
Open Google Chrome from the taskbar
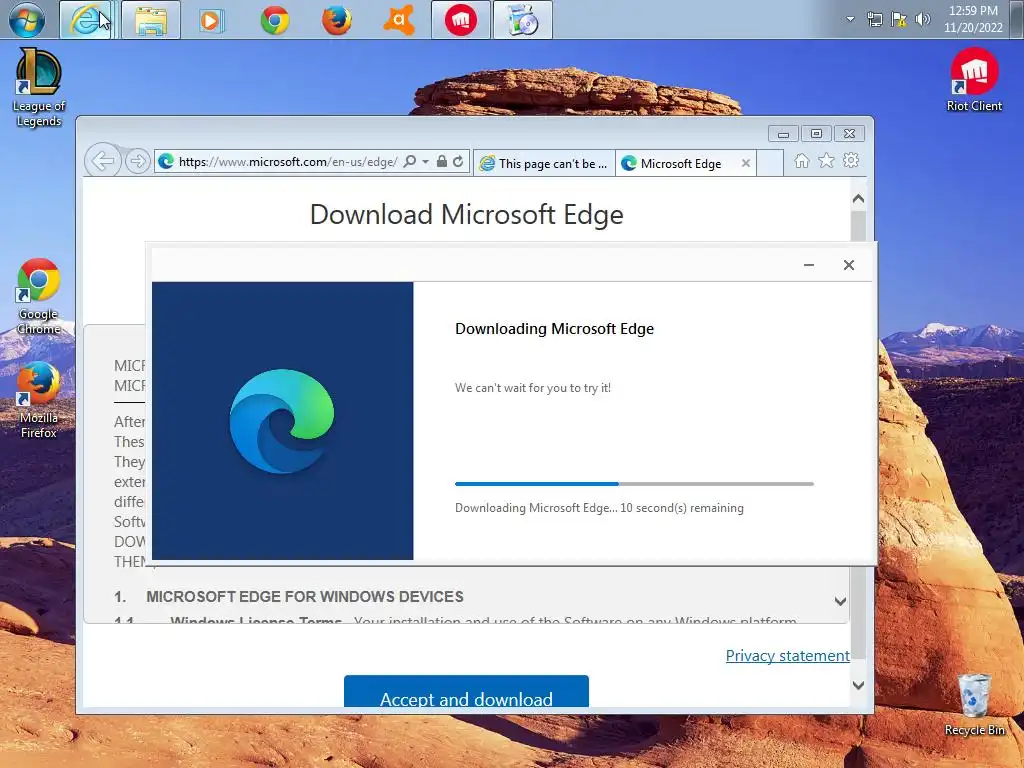click(x=275, y=20)
